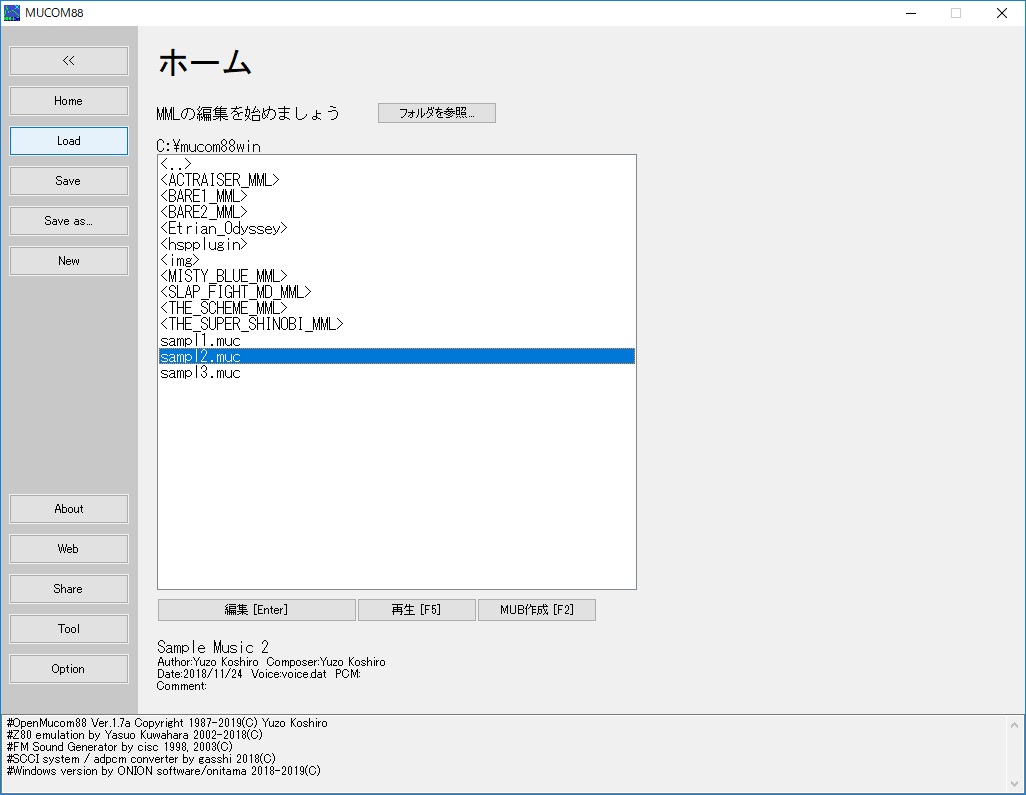The width and height of the screenshot is (1026, 795).
Task: Click the Sample Music 2 title text
Action: tap(213, 647)
